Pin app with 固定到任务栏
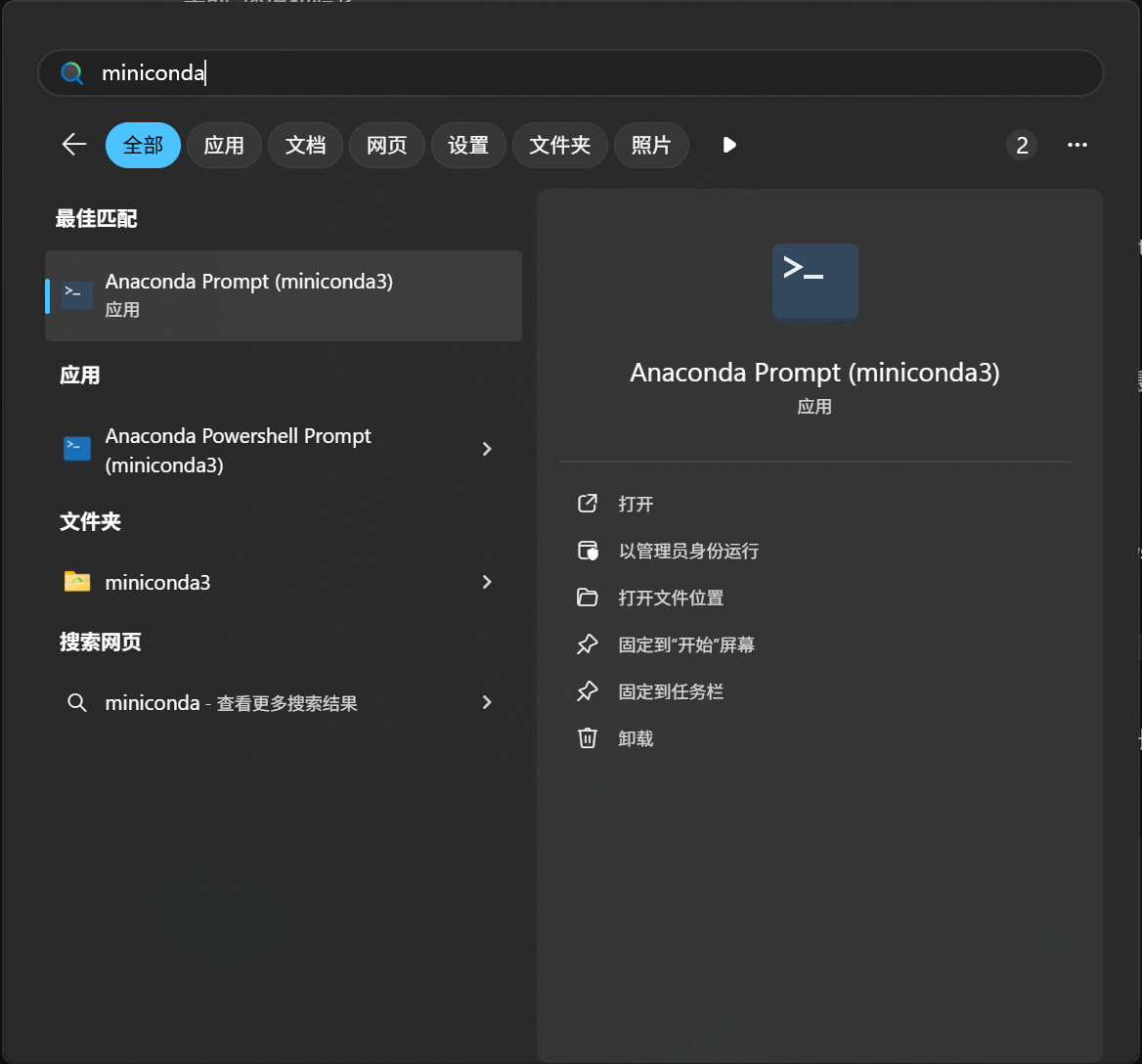This screenshot has width=1142, height=1064. (x=671, y=691)
